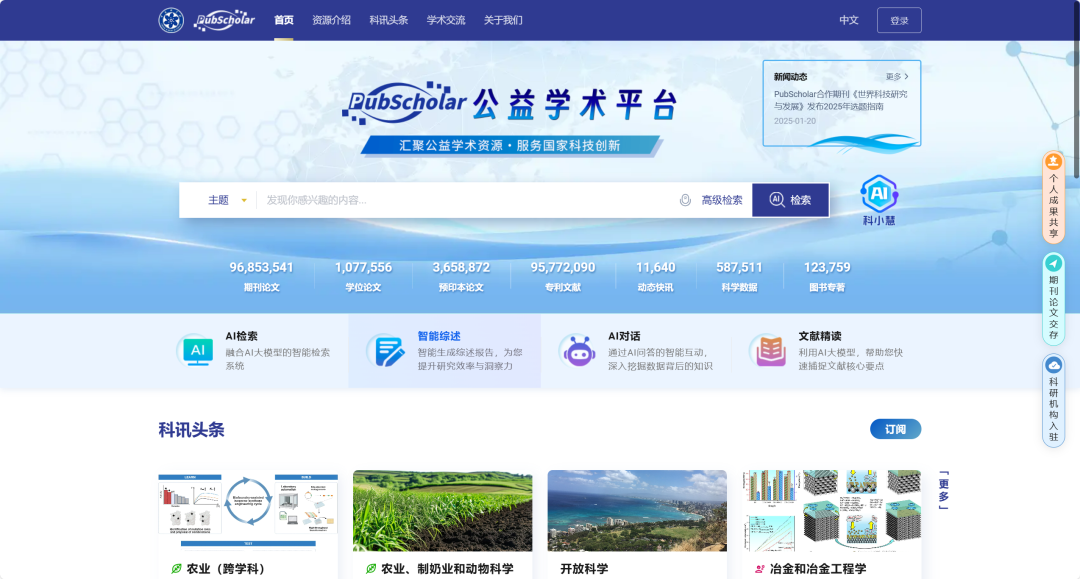This screenshot has width=1080, height=579.
Task: Click the PubScholar logo in header
Action: point(223,20)
